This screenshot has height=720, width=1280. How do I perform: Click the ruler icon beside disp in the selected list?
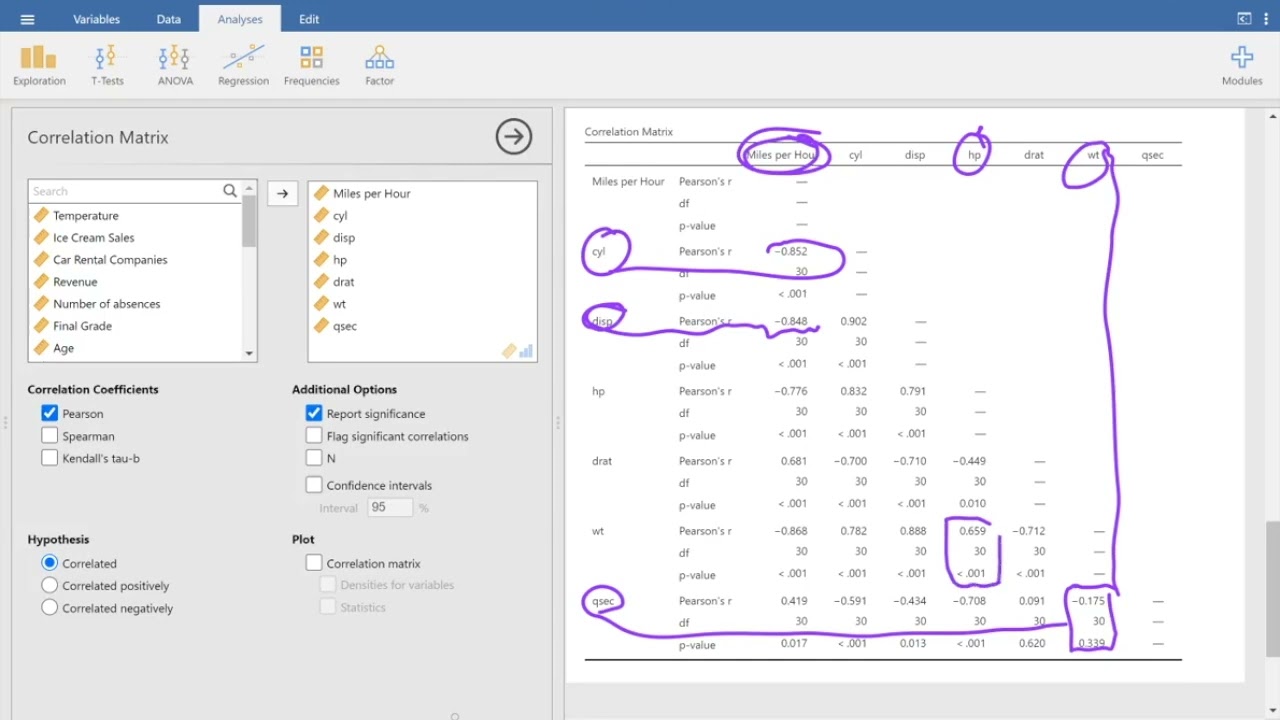point(321,237)
